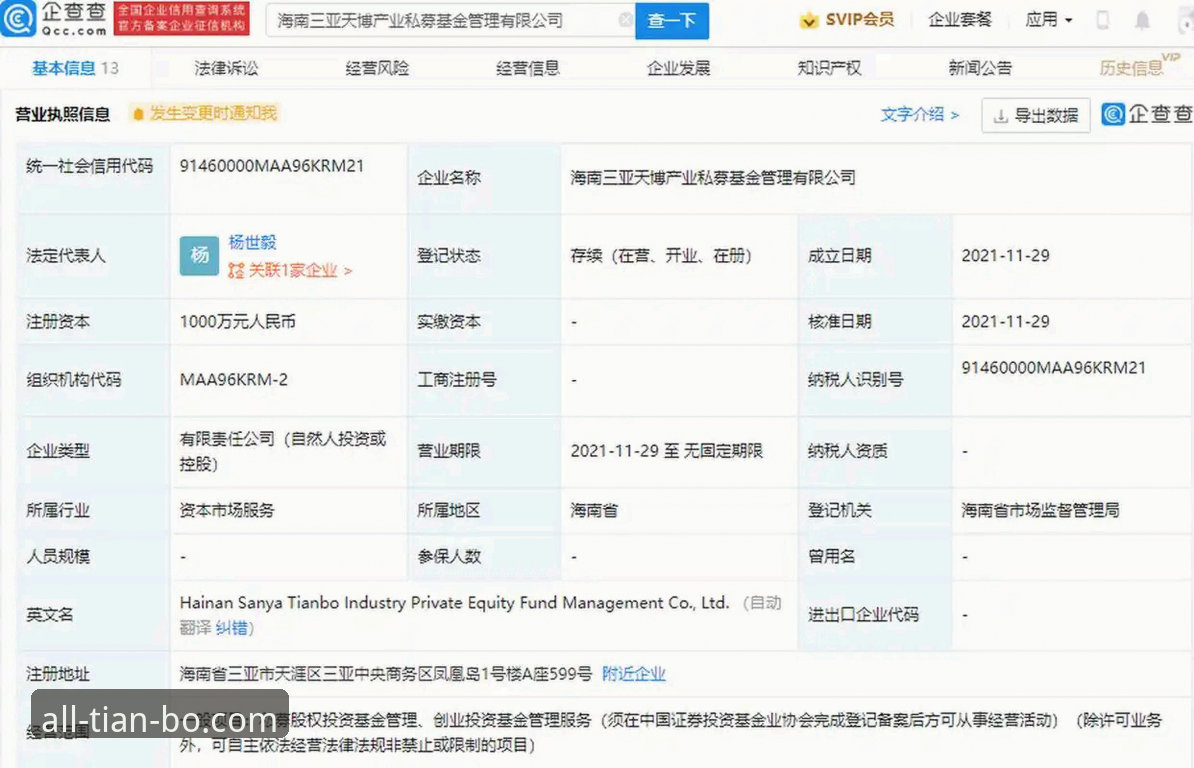Go to 新闻公告 tab
1194x768 pixels.
coord(980,69)
